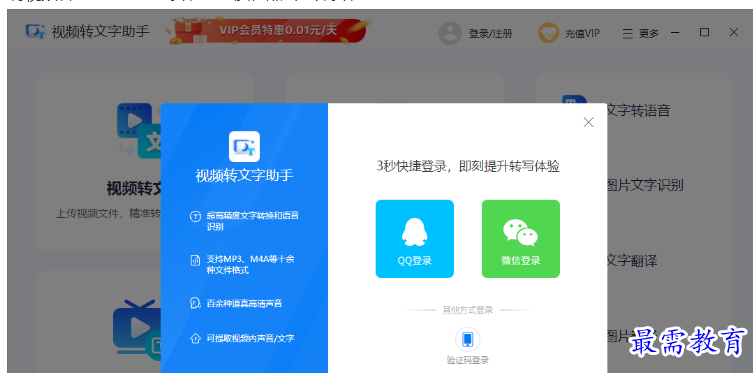Choose the 验证码登录 phone icon
Screen dimensions: 753x373
467,339
